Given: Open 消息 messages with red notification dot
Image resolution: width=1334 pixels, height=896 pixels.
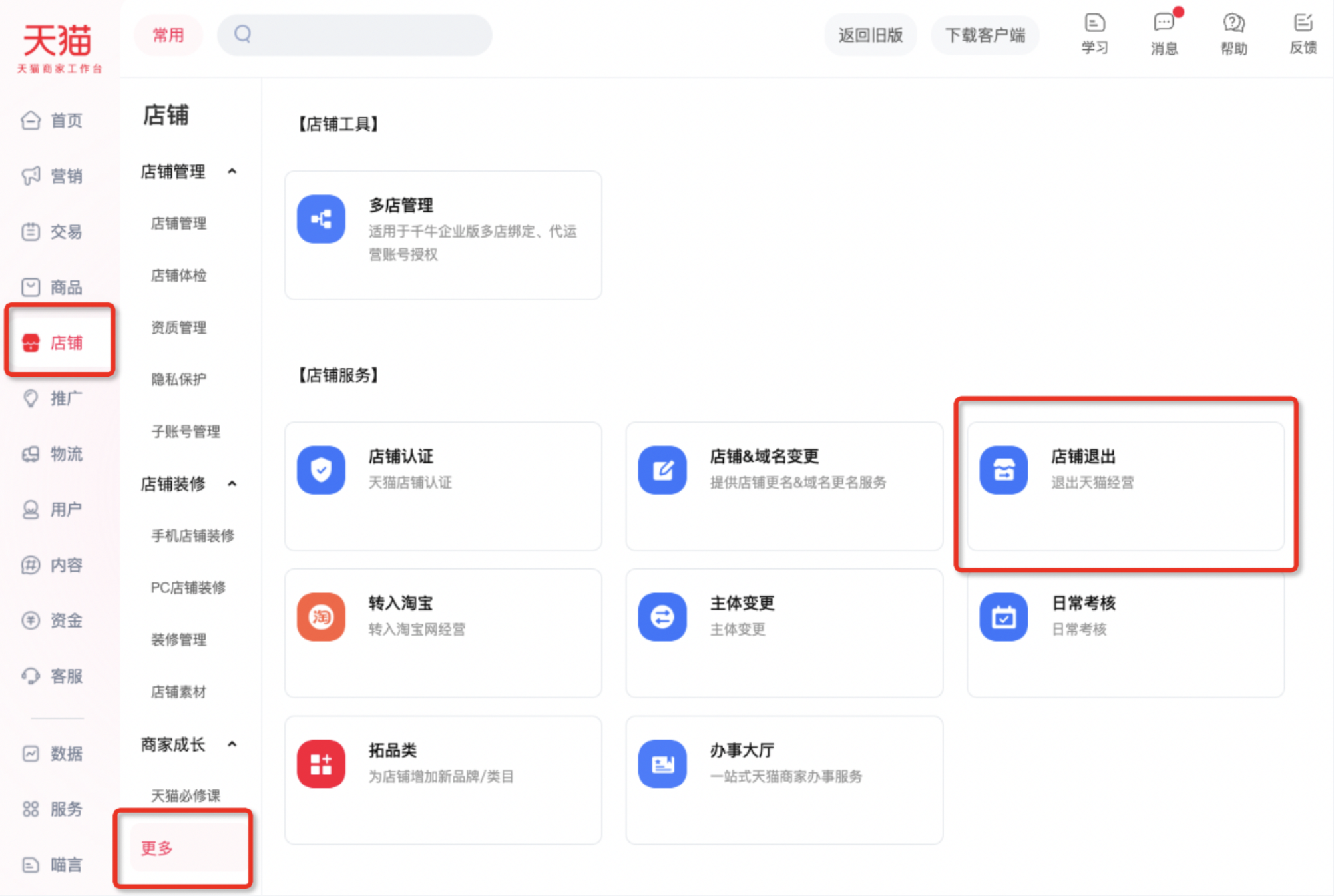Looking at the screenshot, I should coord(1164,33).
